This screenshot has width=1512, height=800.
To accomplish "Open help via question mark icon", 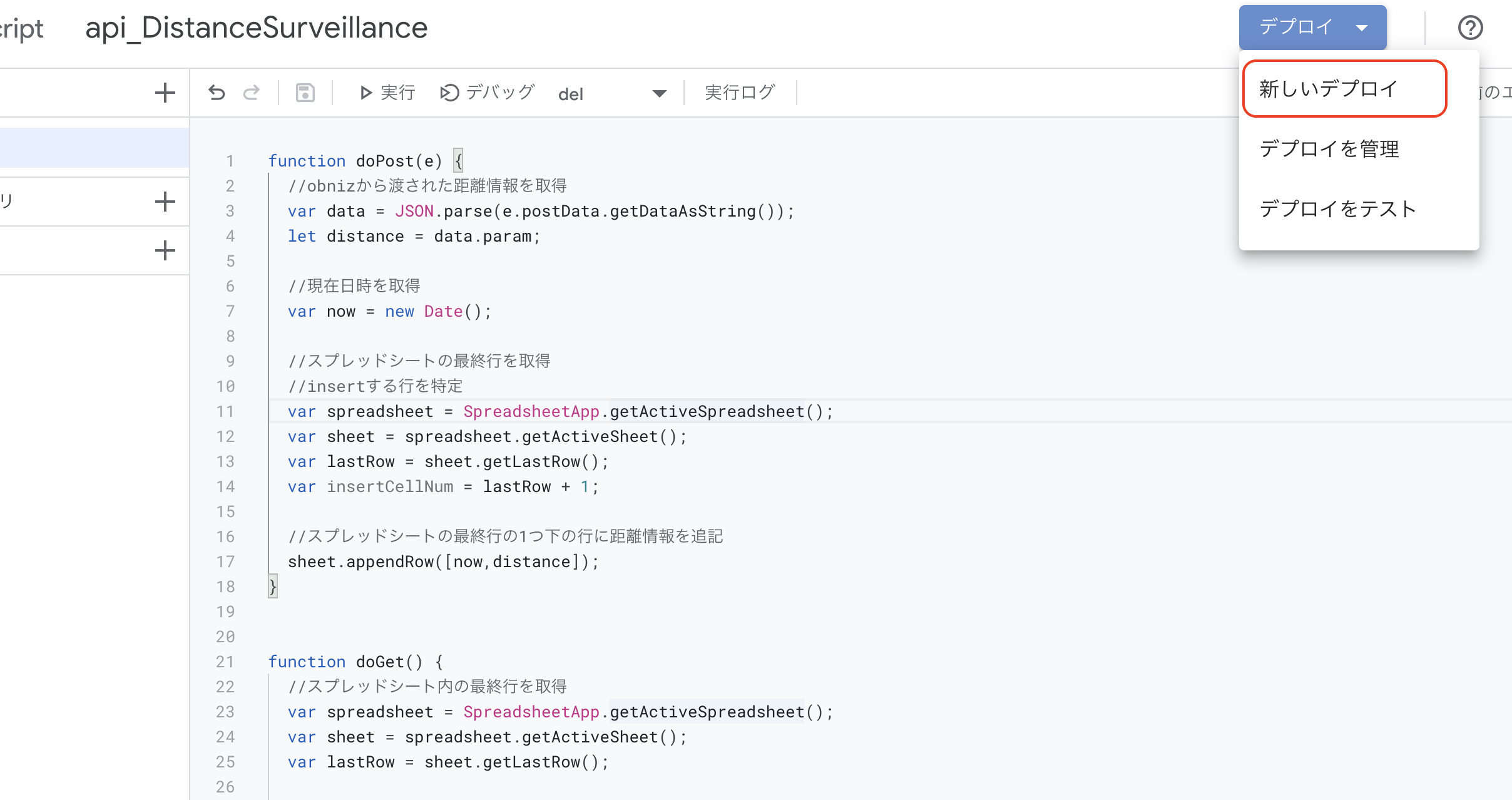I will (1470, 28).
